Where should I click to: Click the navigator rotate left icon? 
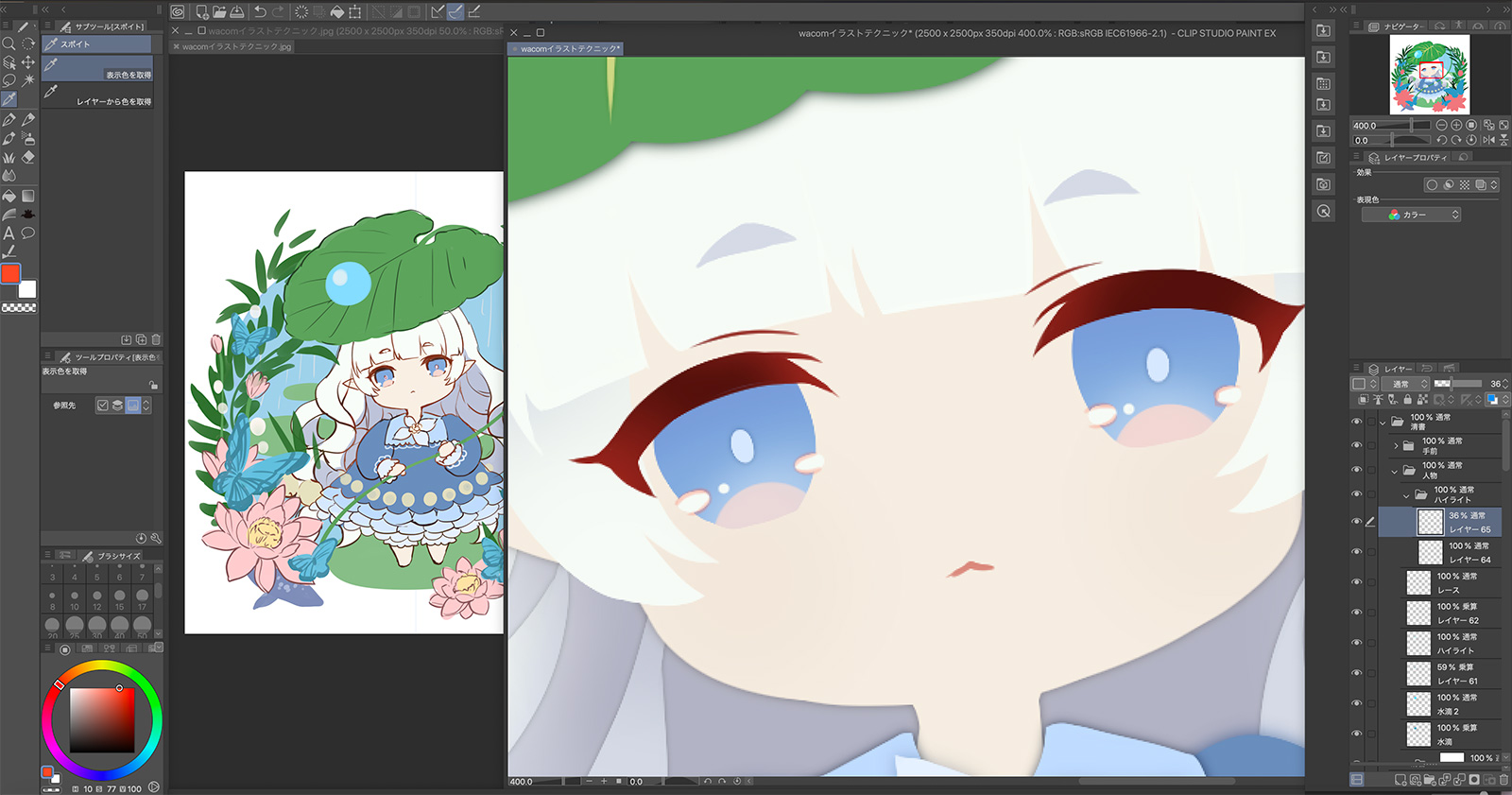coord(1441,140)
